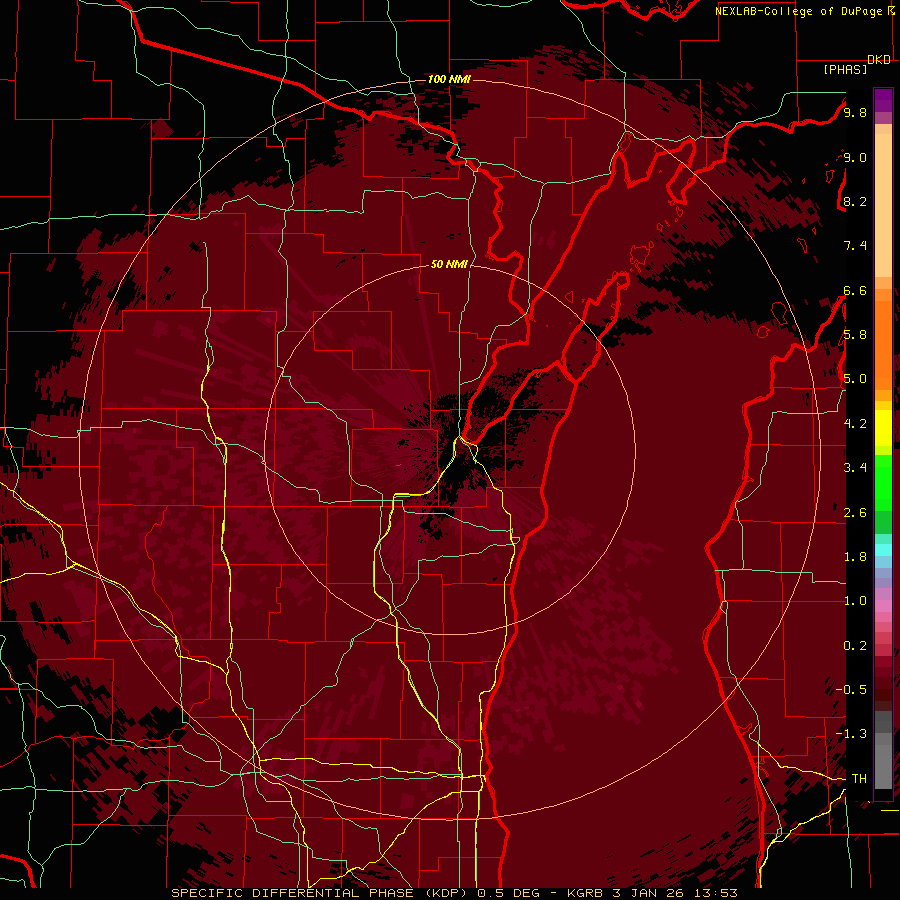This screenshot has width=900, height=900.
Task: Click the bright green segment of the color bar
Action: pos(883,482)
